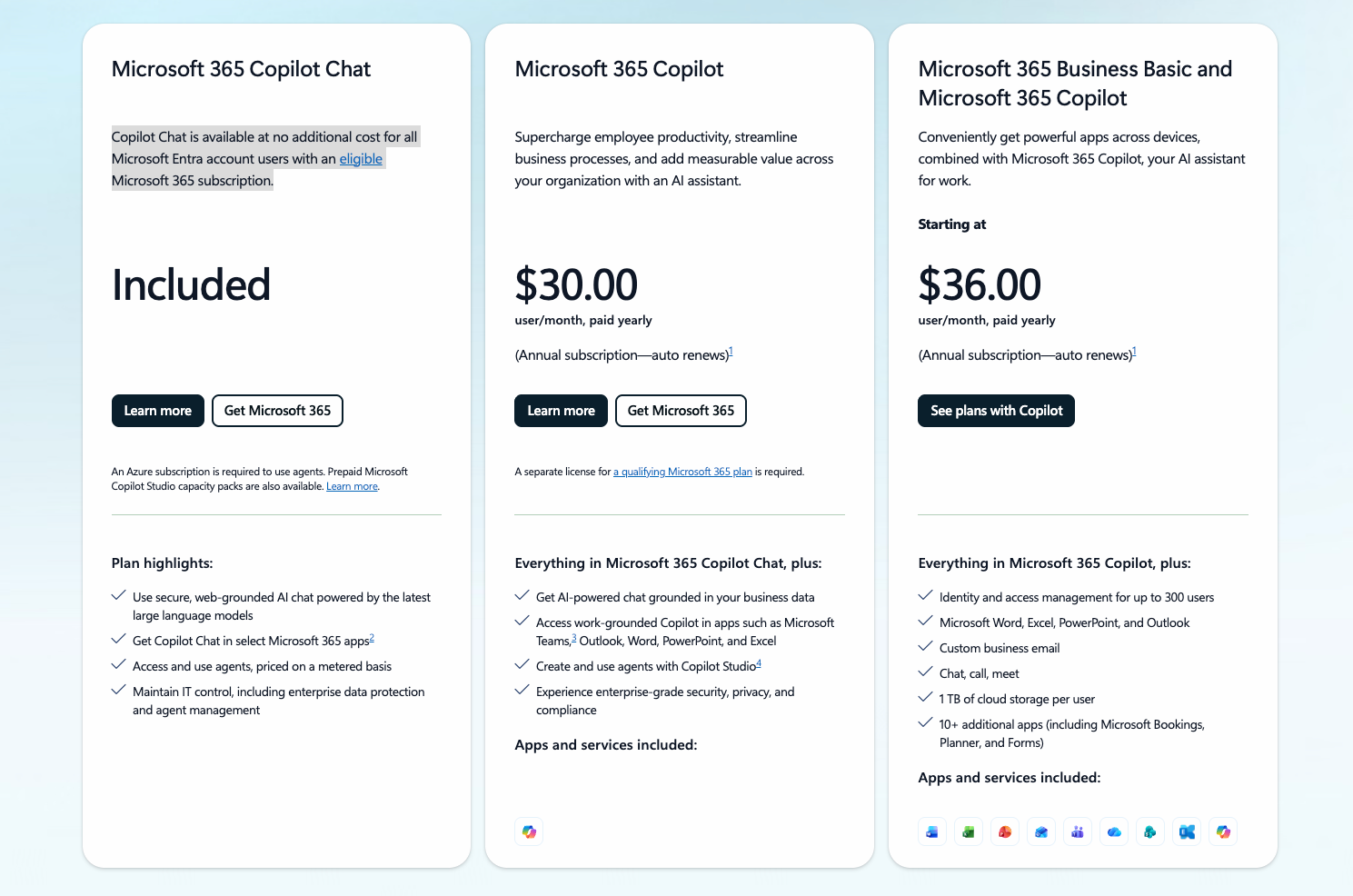Click the PowerPoint app icon

(x=1005, y=831)
